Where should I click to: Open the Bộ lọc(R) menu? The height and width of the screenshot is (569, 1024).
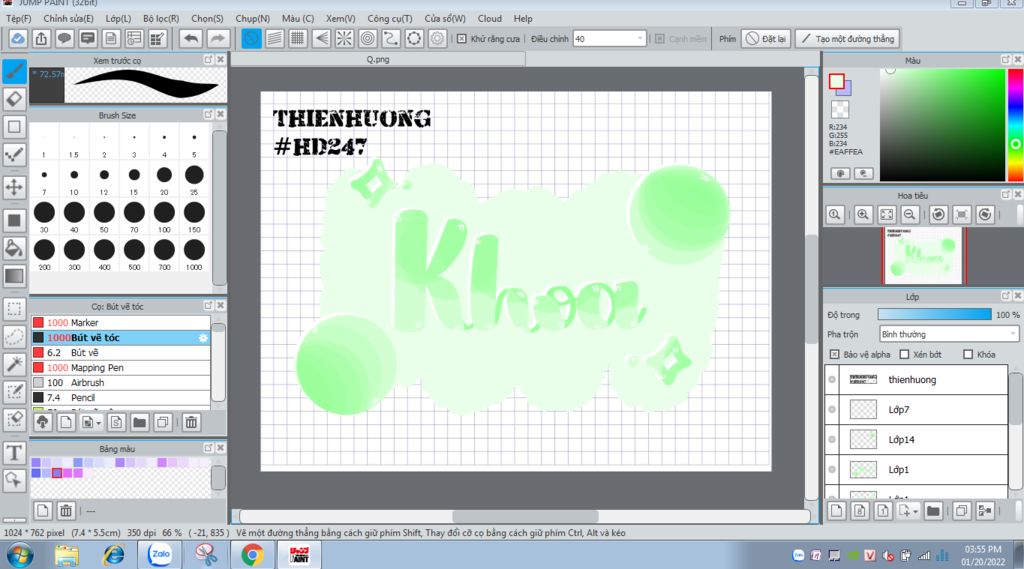click(x=161, y=18)
